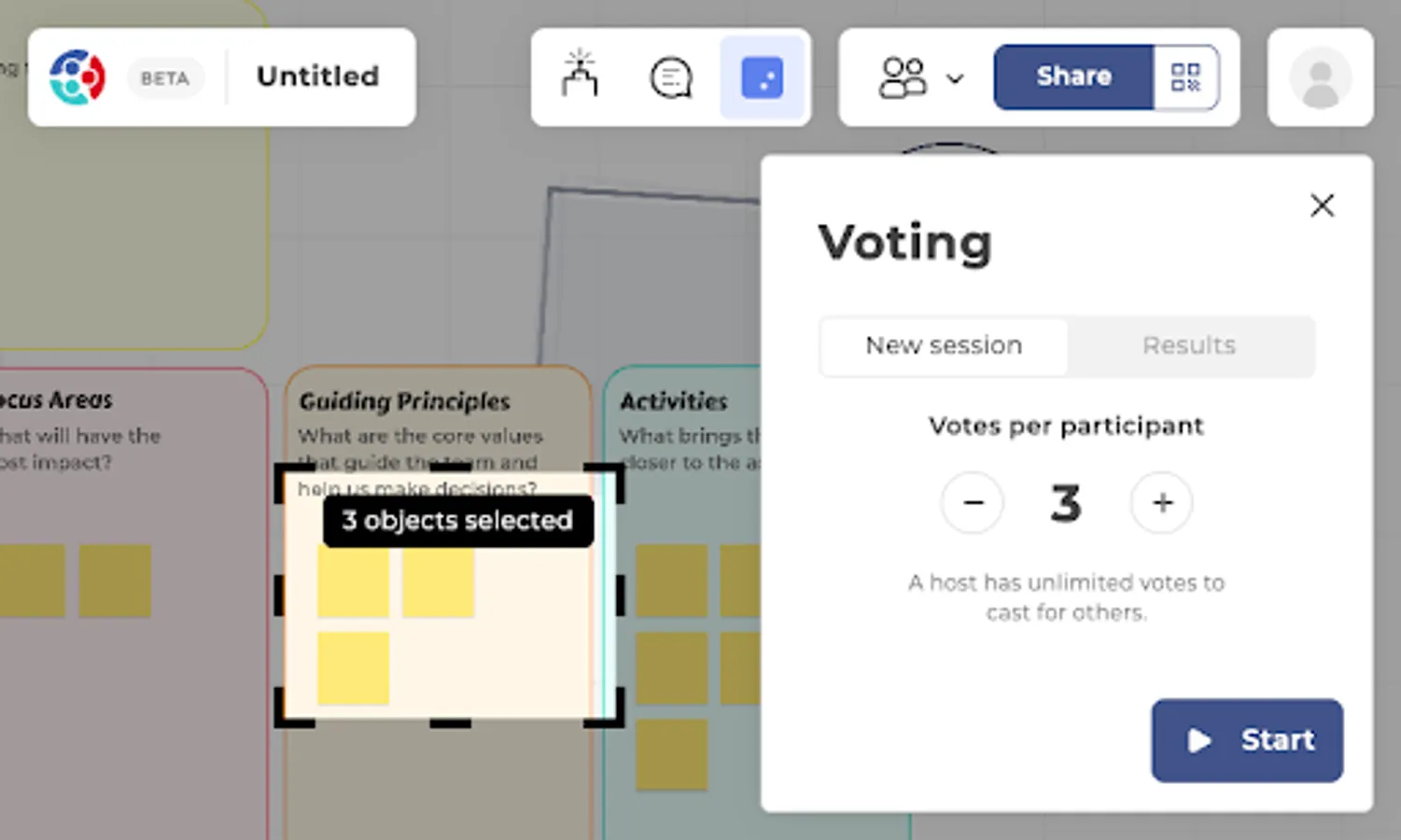
Task: Show the QR code sharing option
Action: pyautogui.click(x=1185, y=77)
